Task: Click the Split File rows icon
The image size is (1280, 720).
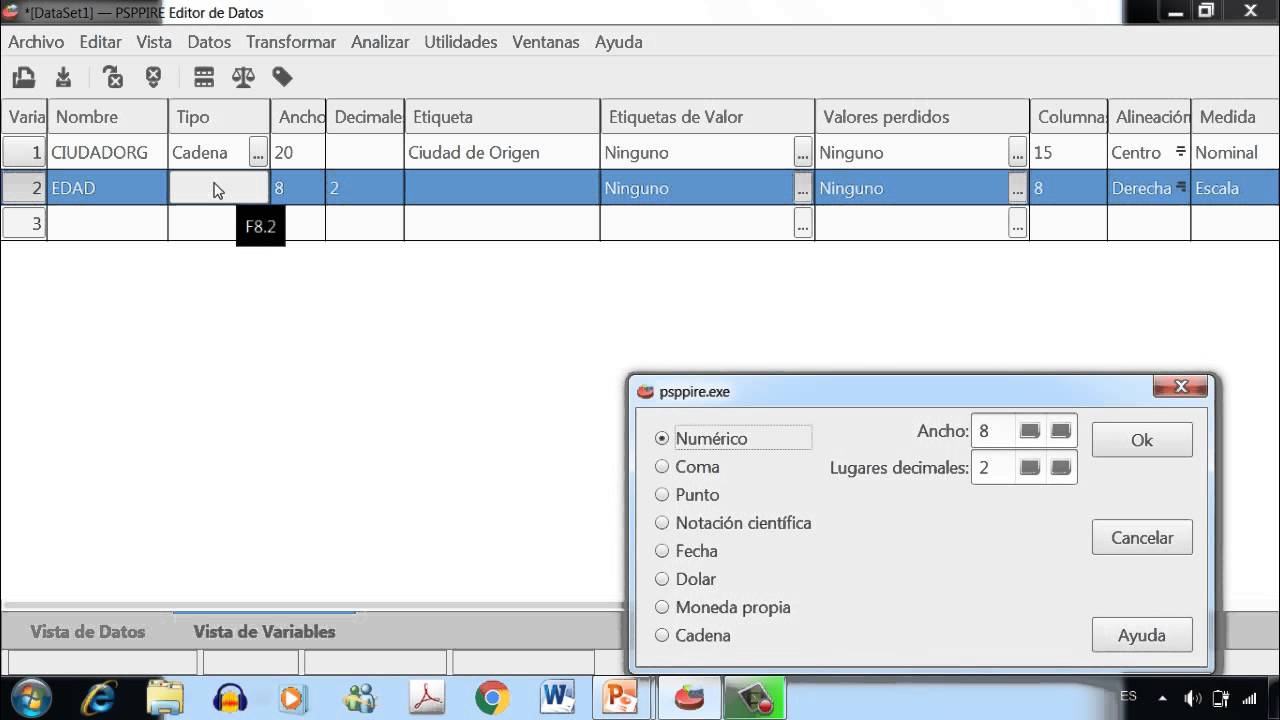Action: tap(204, 77)
